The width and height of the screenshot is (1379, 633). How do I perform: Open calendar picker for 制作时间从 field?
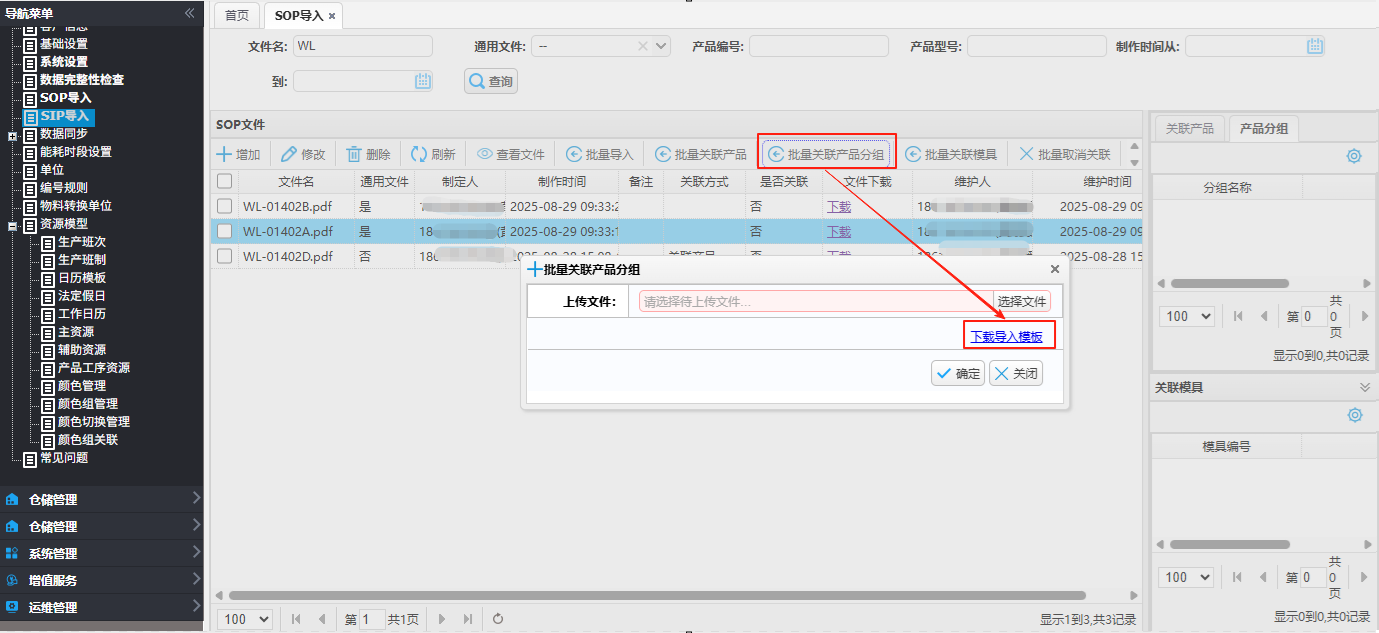point(1315,46)
